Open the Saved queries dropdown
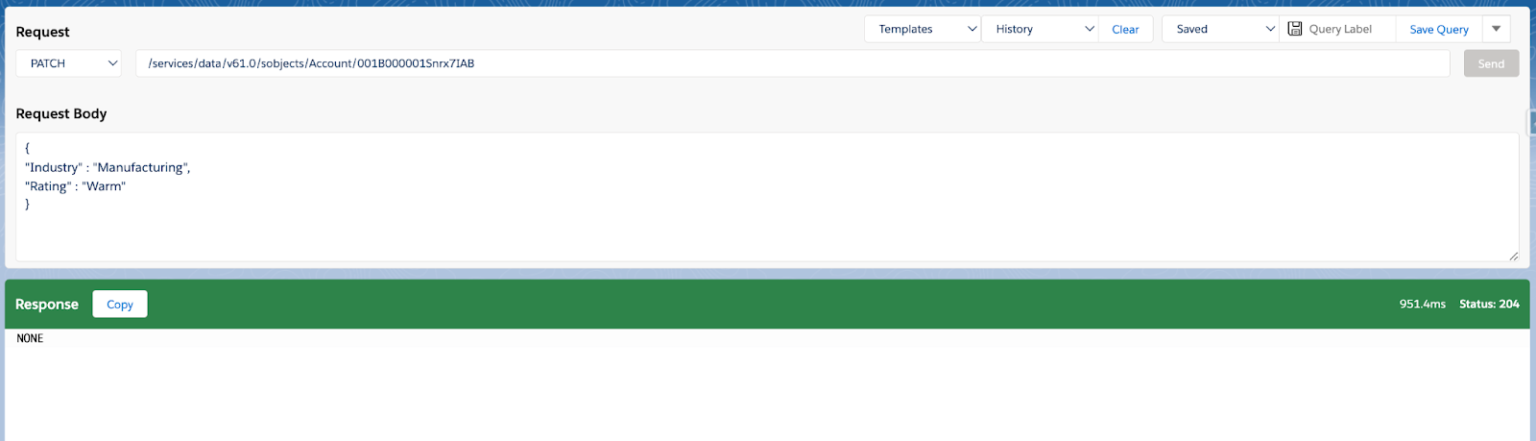Screen dimensions: 1536x441 [1221, 29]
